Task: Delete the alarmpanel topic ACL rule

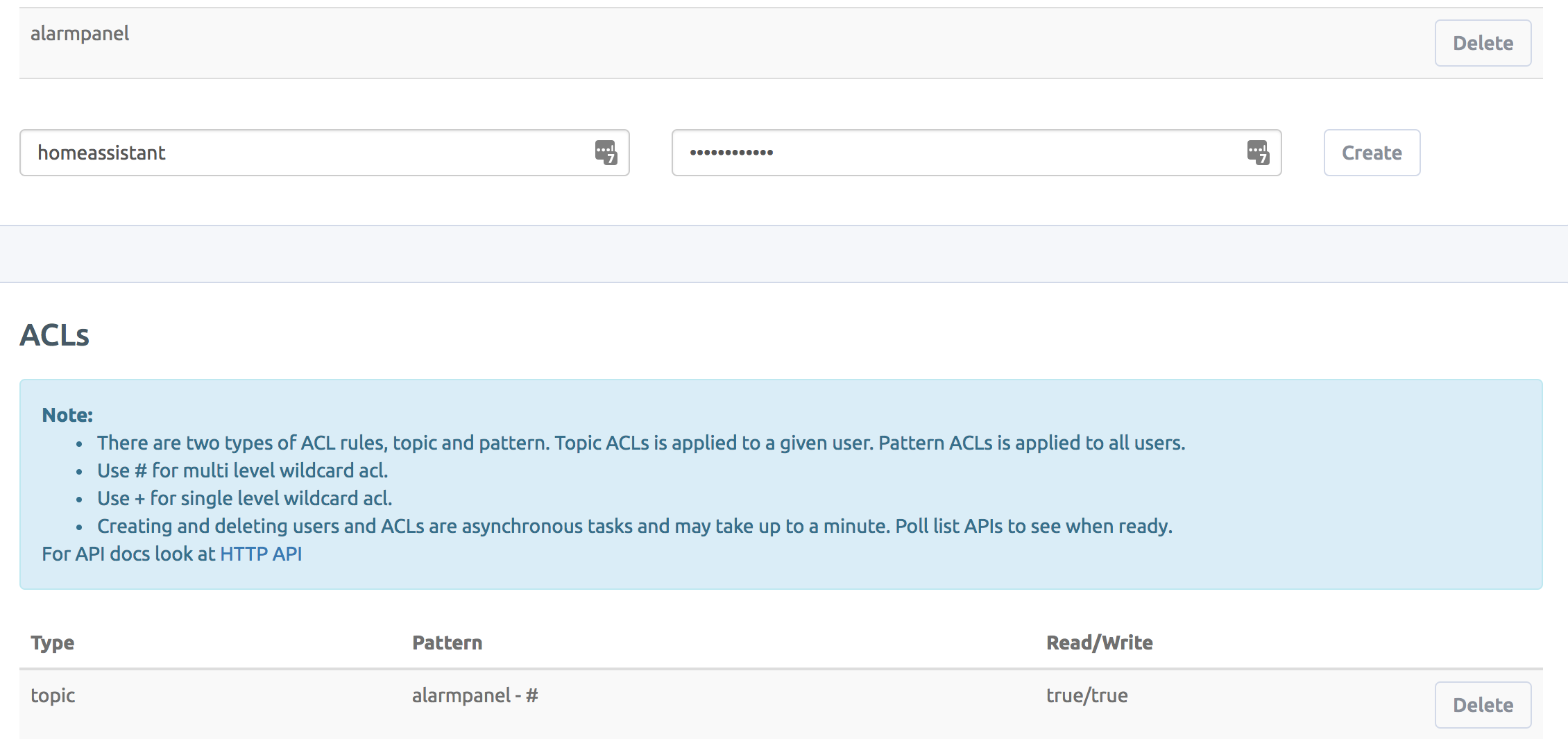Action: point(1483,705)
